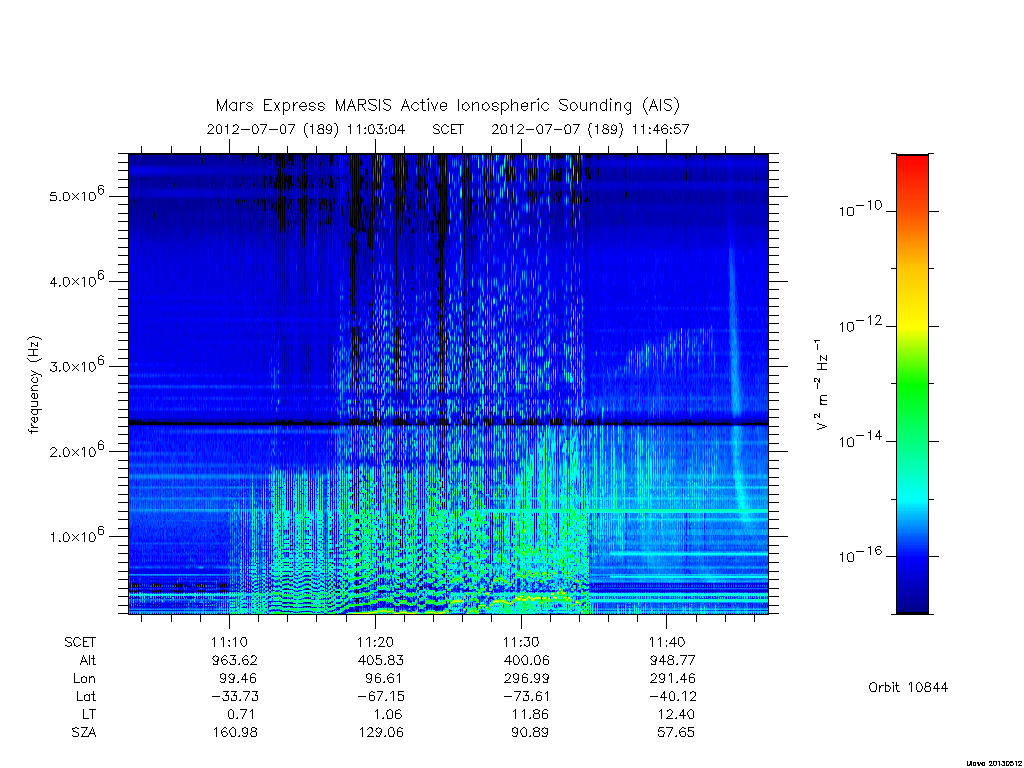1024x768 pixels.
Task: Click the SZA value 57.65
Action: pos(676,732)
